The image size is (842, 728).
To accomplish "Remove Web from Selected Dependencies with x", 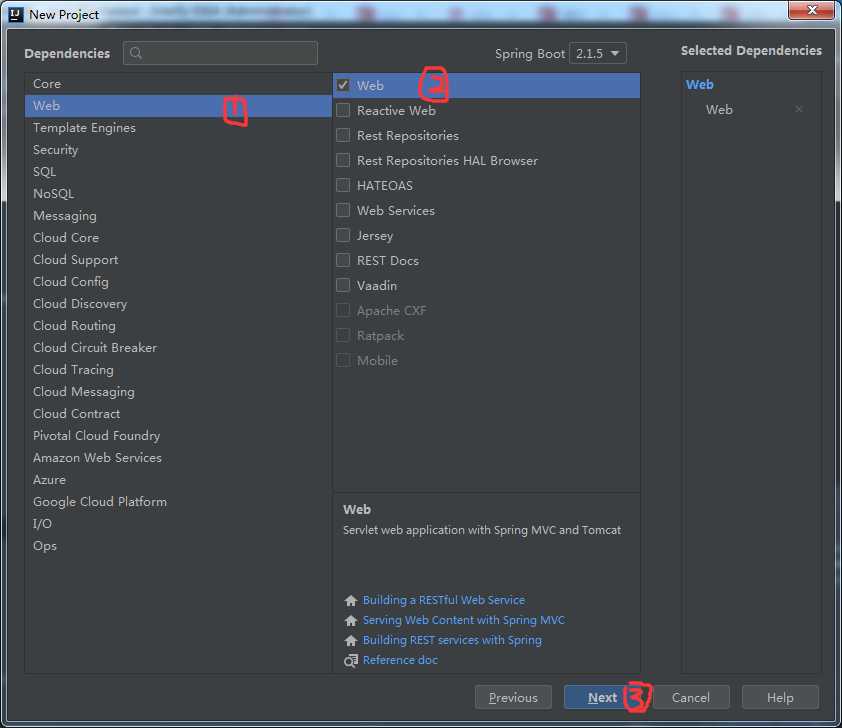I will pyautogui.click(x=799, y=110).
